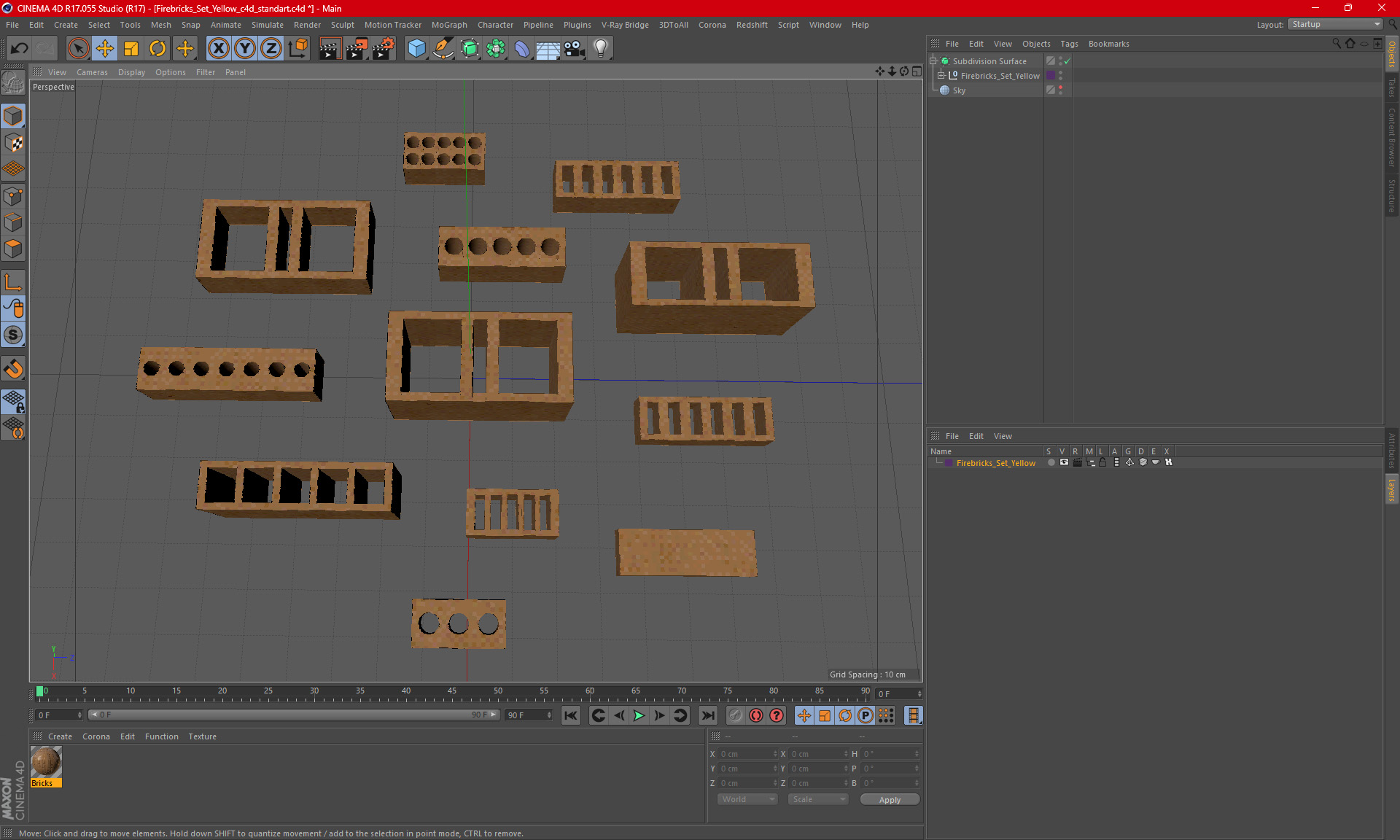Click the Apply button
The height and width of the screenshot is (840, 1400).
pyautogui.click(x=890, y=799)
